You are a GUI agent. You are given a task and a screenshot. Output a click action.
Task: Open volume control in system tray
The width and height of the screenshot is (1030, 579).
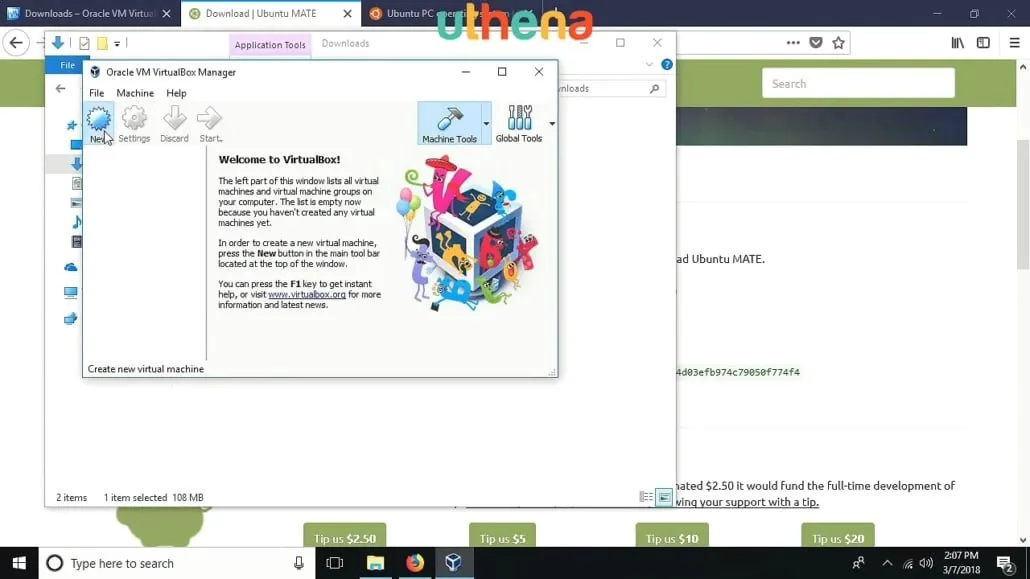click(926, 563)
